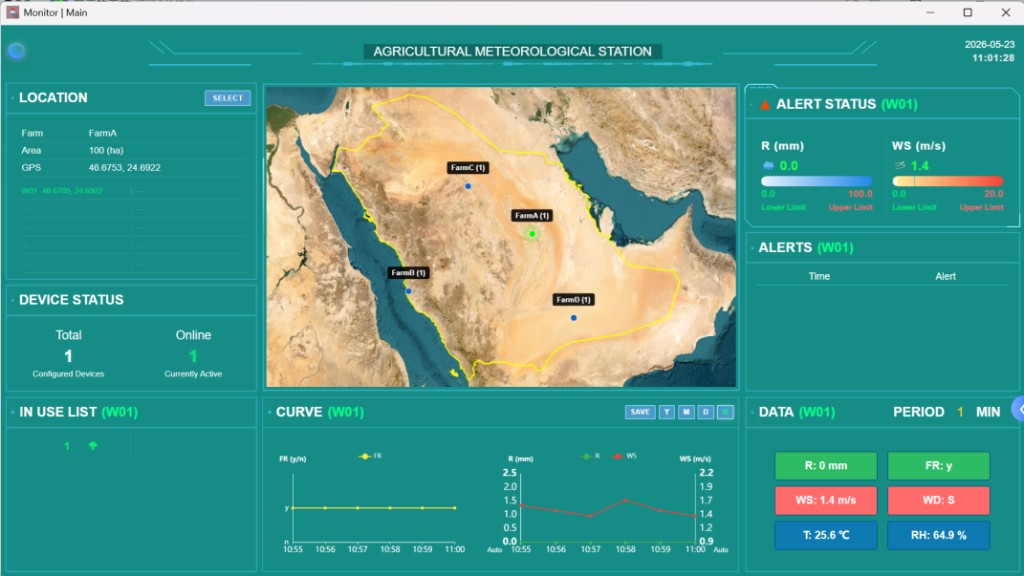This screenshot has width=1024, height=576.
Task: Click the red alert triangle icon
Action: pyautogui.click(x=765, y=104)
